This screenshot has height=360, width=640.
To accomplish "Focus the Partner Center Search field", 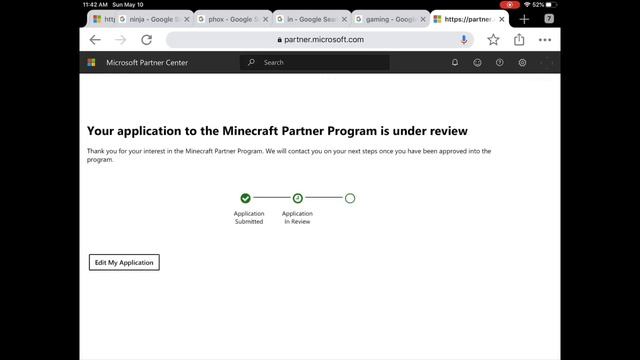I will tap(314, 62).
